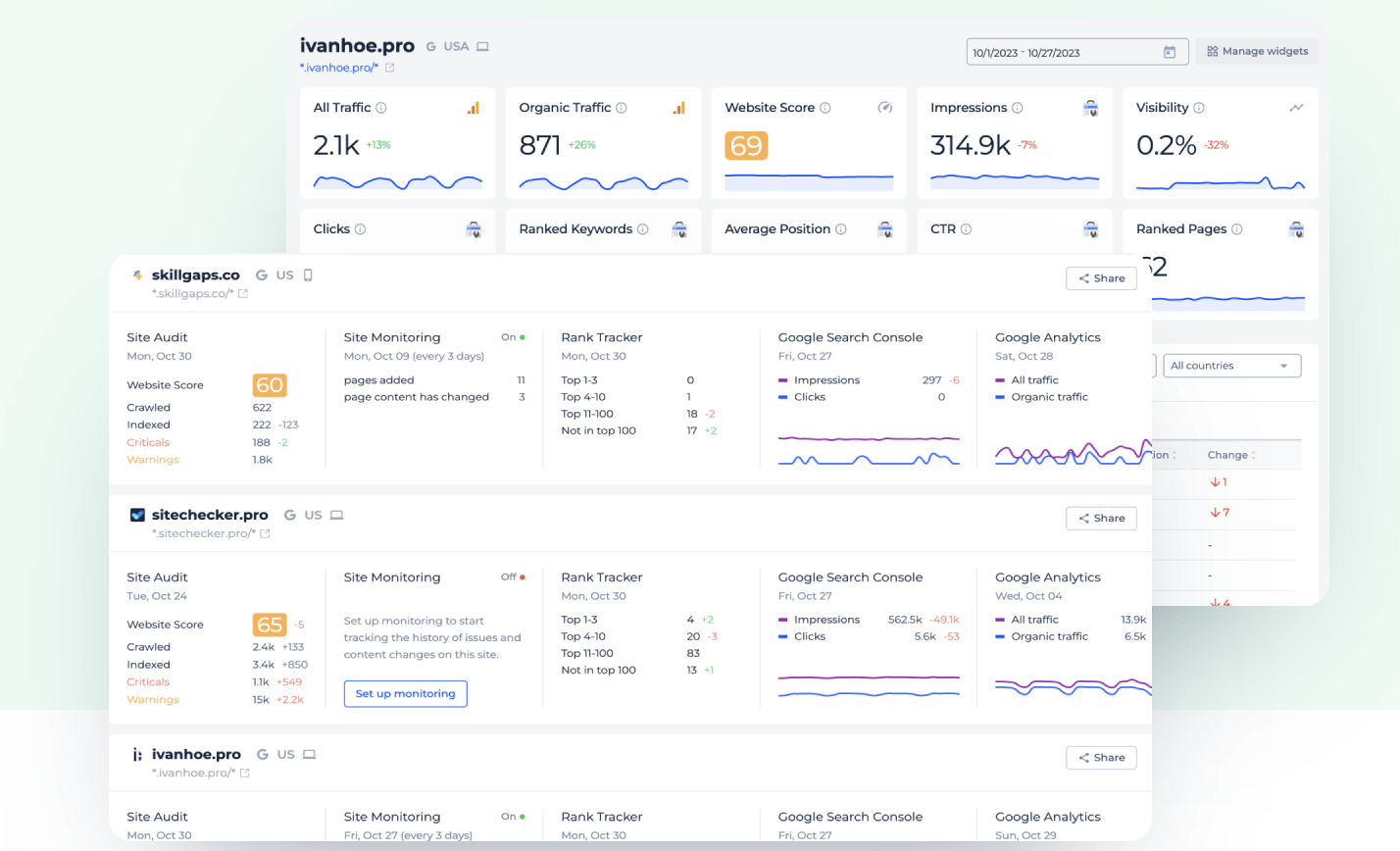Click ivanhoe.pro card Site Monitoring On status
Viewport: 1400px width, 851px height.
coord(513,816)
